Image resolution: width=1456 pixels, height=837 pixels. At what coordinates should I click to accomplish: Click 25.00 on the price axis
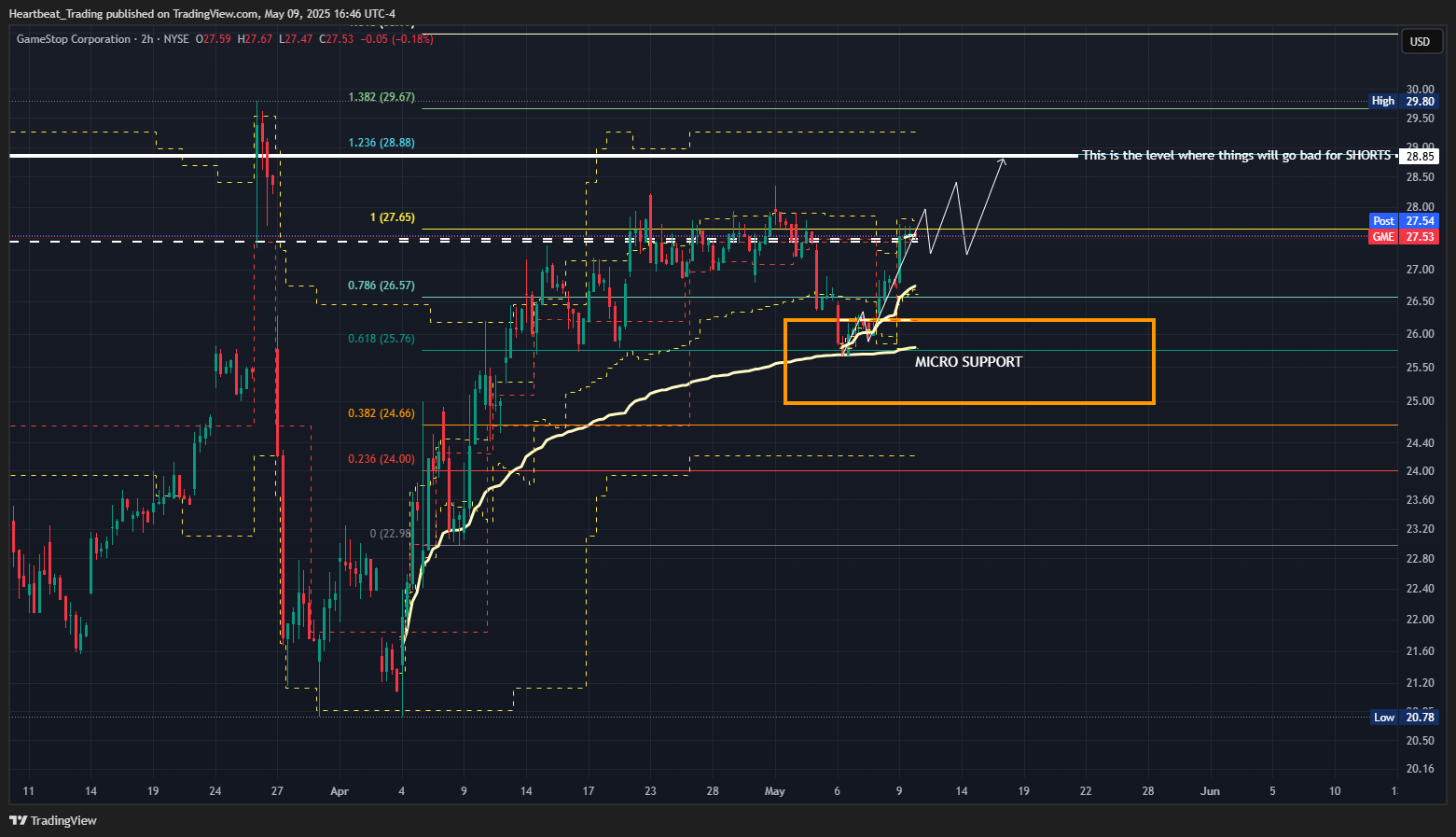1420,401
